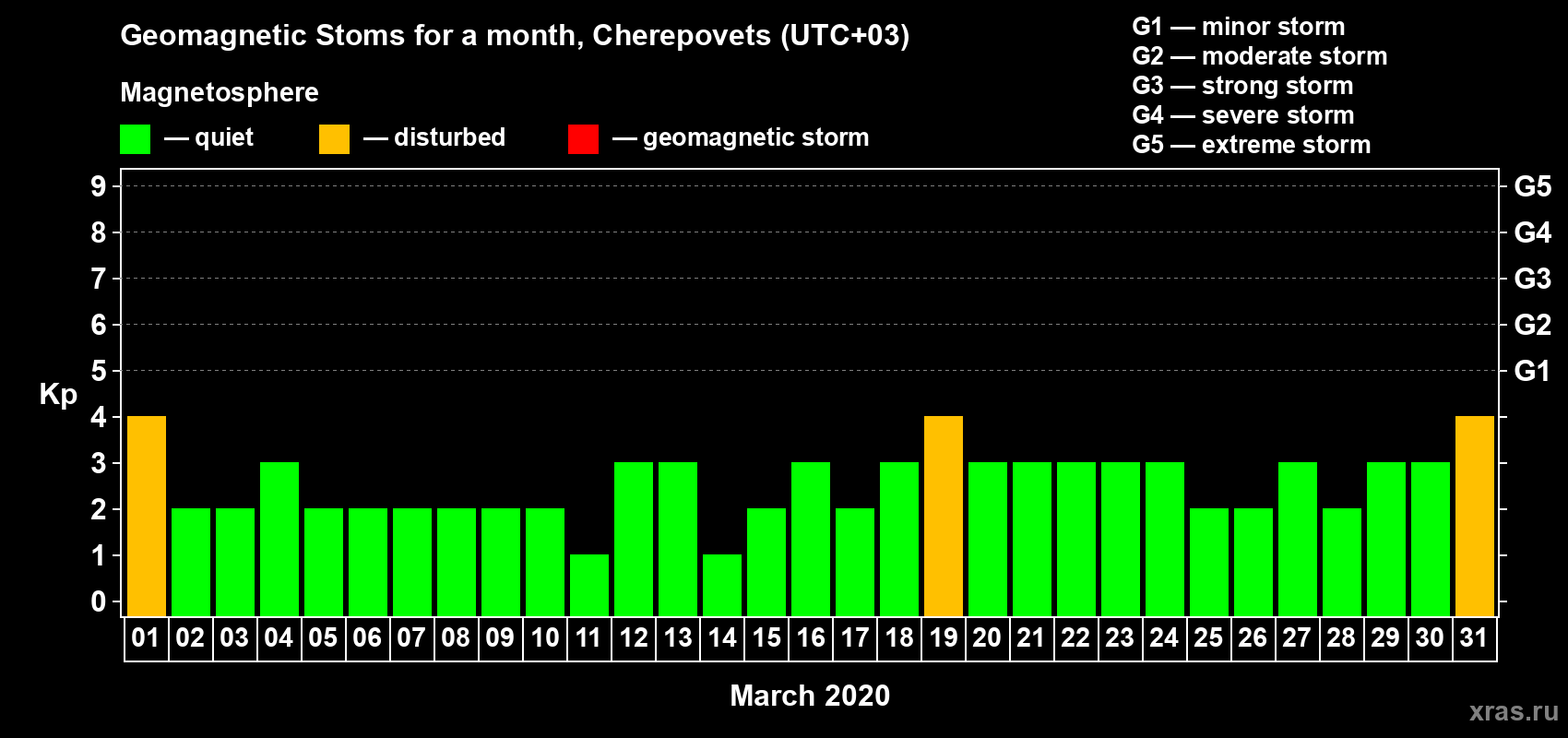This screenshot has height=738, width=1568.
Task: Click the green bar for day 27
Action: (1298, 539)
